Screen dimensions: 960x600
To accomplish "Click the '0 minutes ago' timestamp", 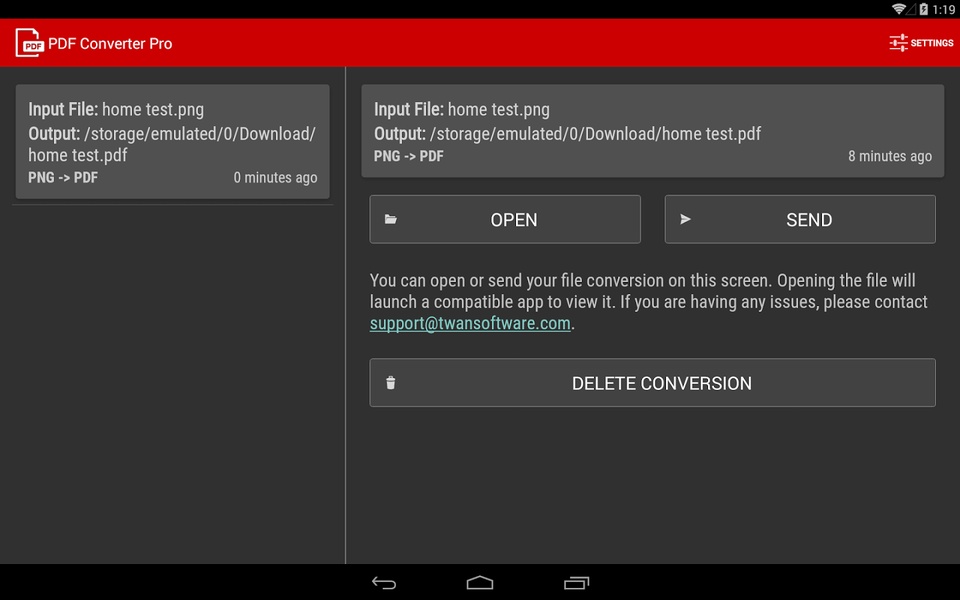I will (x=276, y=178).
